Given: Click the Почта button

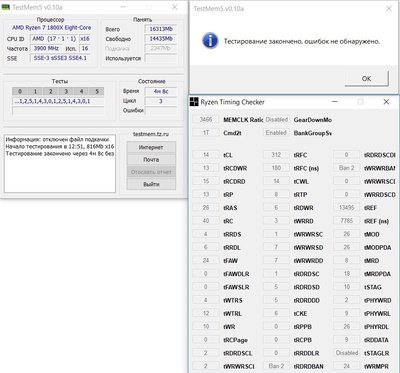Looking at the screenshot, I should tap(151, 159).
